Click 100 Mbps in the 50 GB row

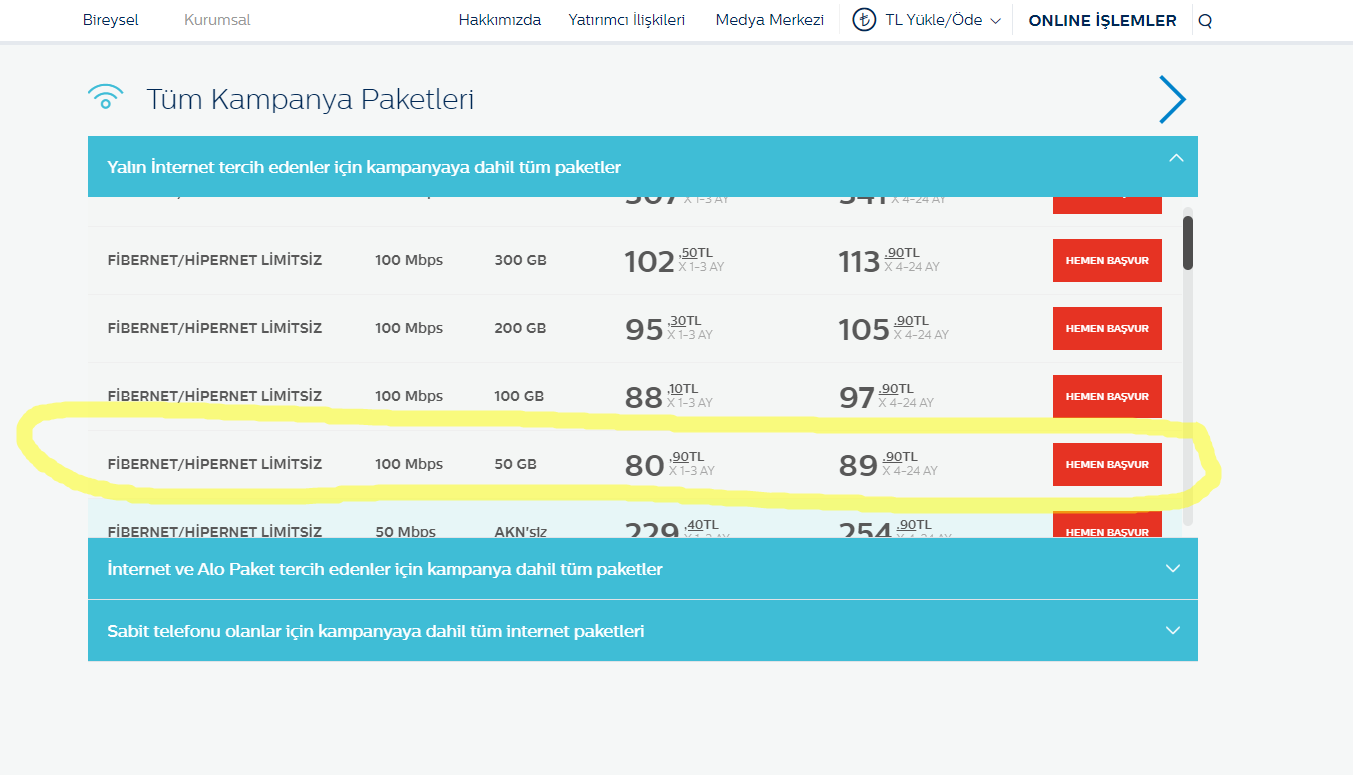pos(409,464)
